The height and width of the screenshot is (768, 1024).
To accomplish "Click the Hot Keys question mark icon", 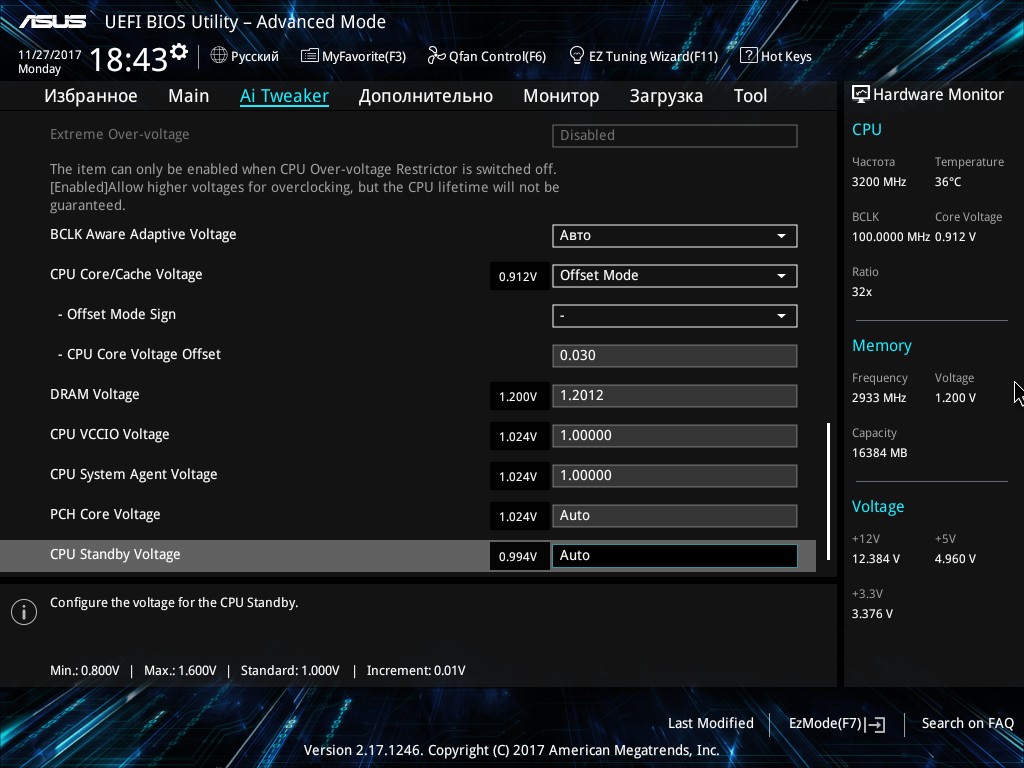I will coord(748,56).
